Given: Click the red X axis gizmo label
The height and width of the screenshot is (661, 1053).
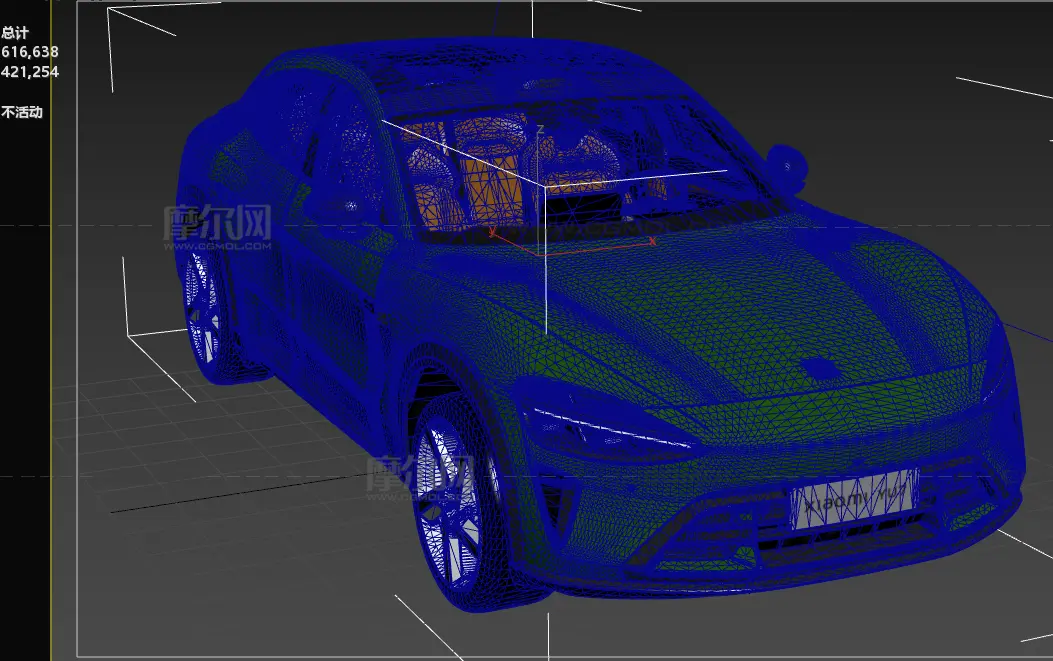Looking at the screenshot, I should click(x=652, y=241).
